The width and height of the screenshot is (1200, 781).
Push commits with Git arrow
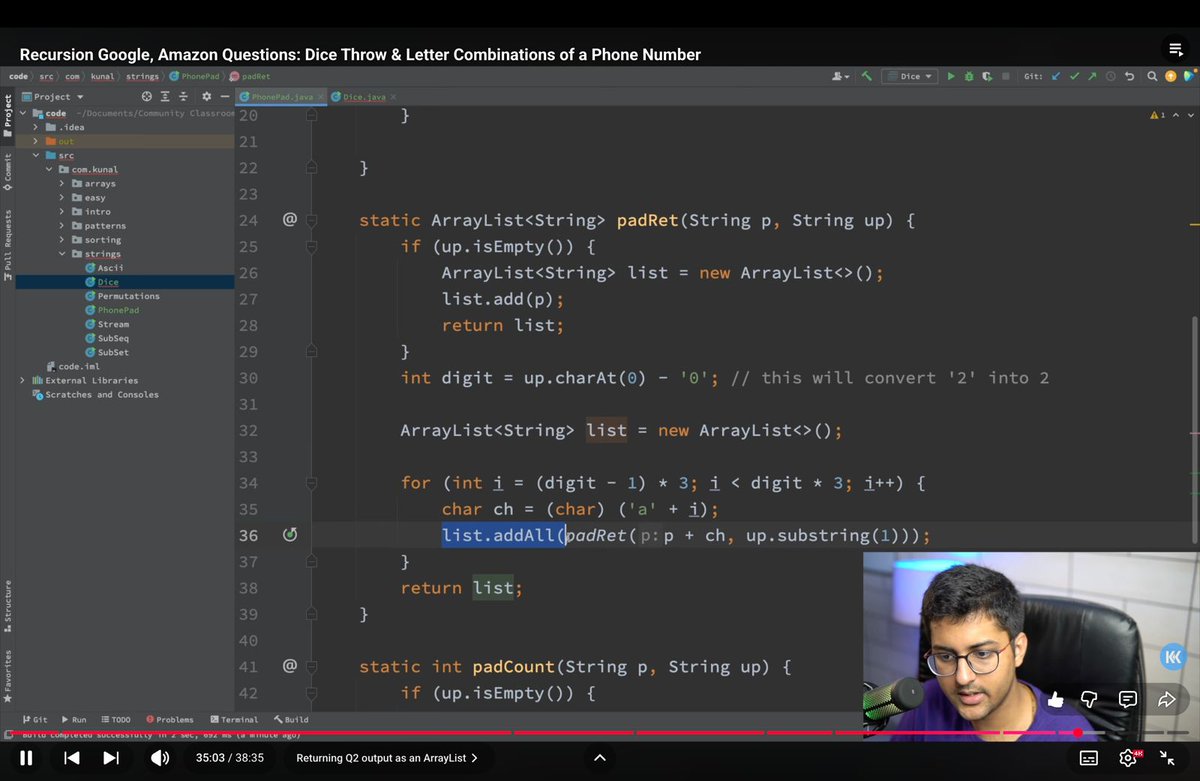[1092, 76]
